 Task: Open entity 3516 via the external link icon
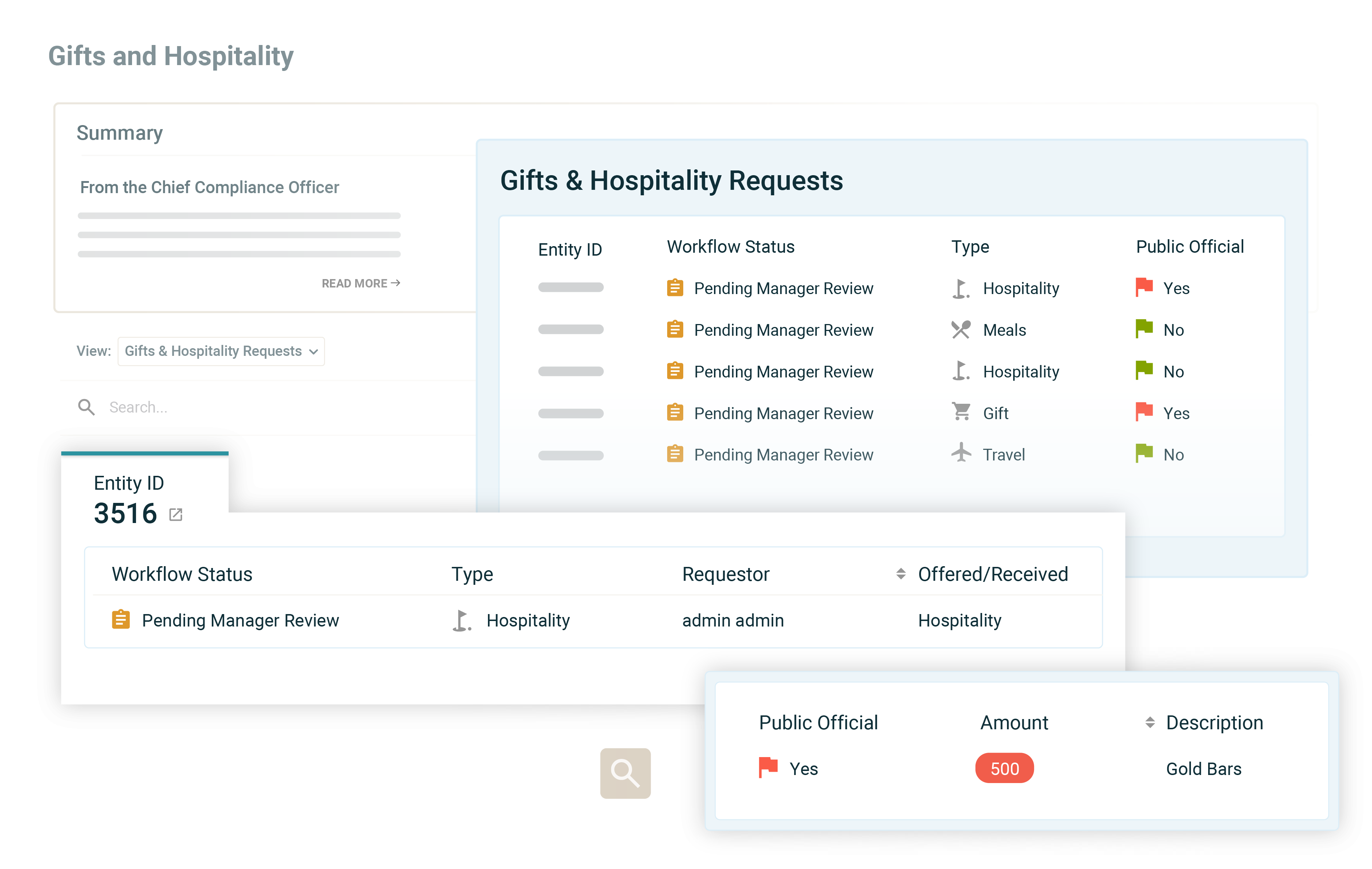pos(176,515)
